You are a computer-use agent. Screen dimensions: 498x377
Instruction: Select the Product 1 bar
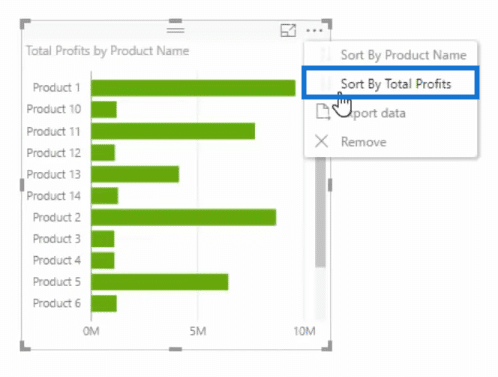point(193,88)
